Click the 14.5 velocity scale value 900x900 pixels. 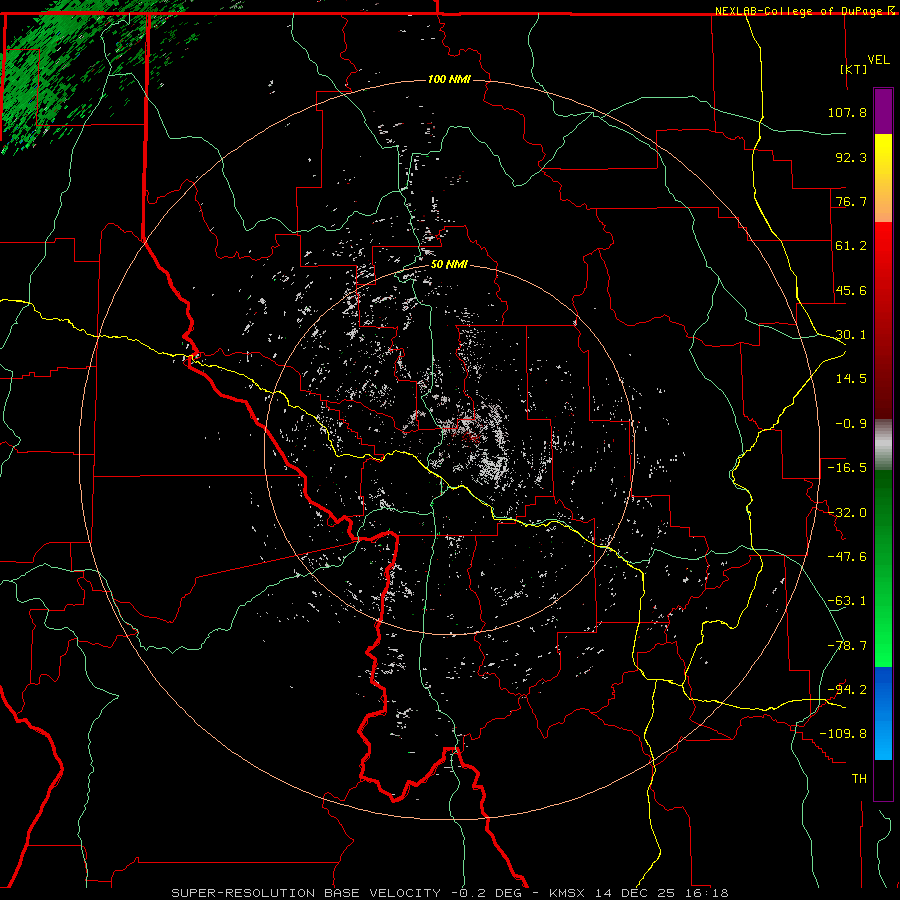851,379
